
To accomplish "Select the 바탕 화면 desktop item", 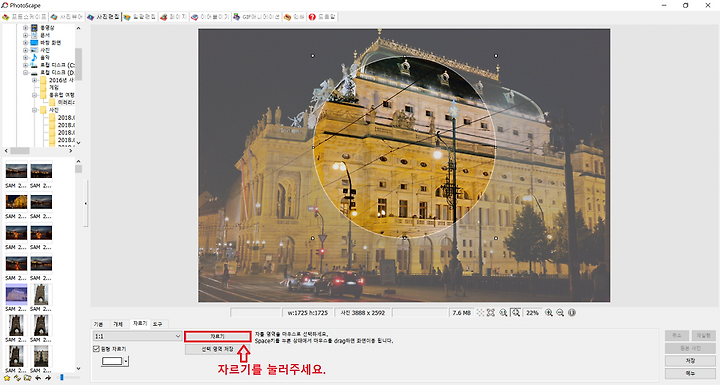I will point(50,43).
